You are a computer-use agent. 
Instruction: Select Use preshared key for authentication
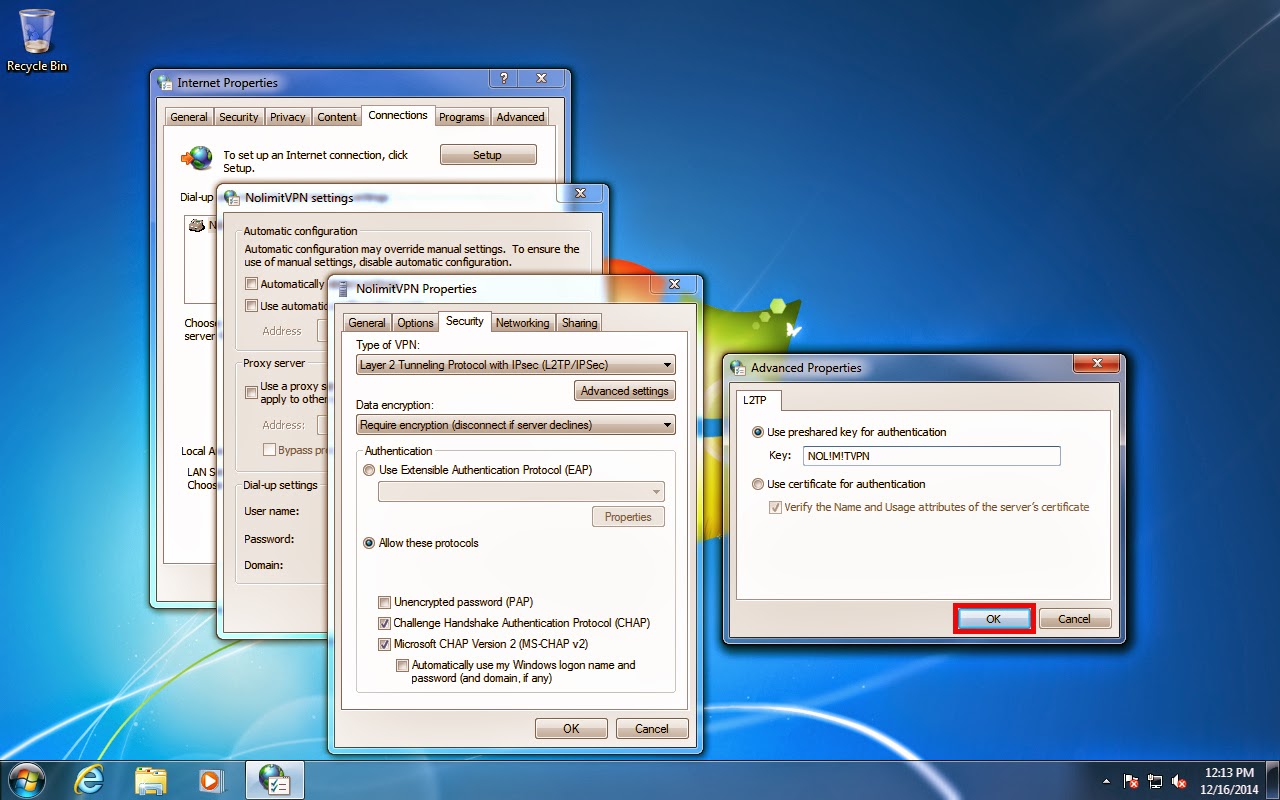click(x=758, y=432)
